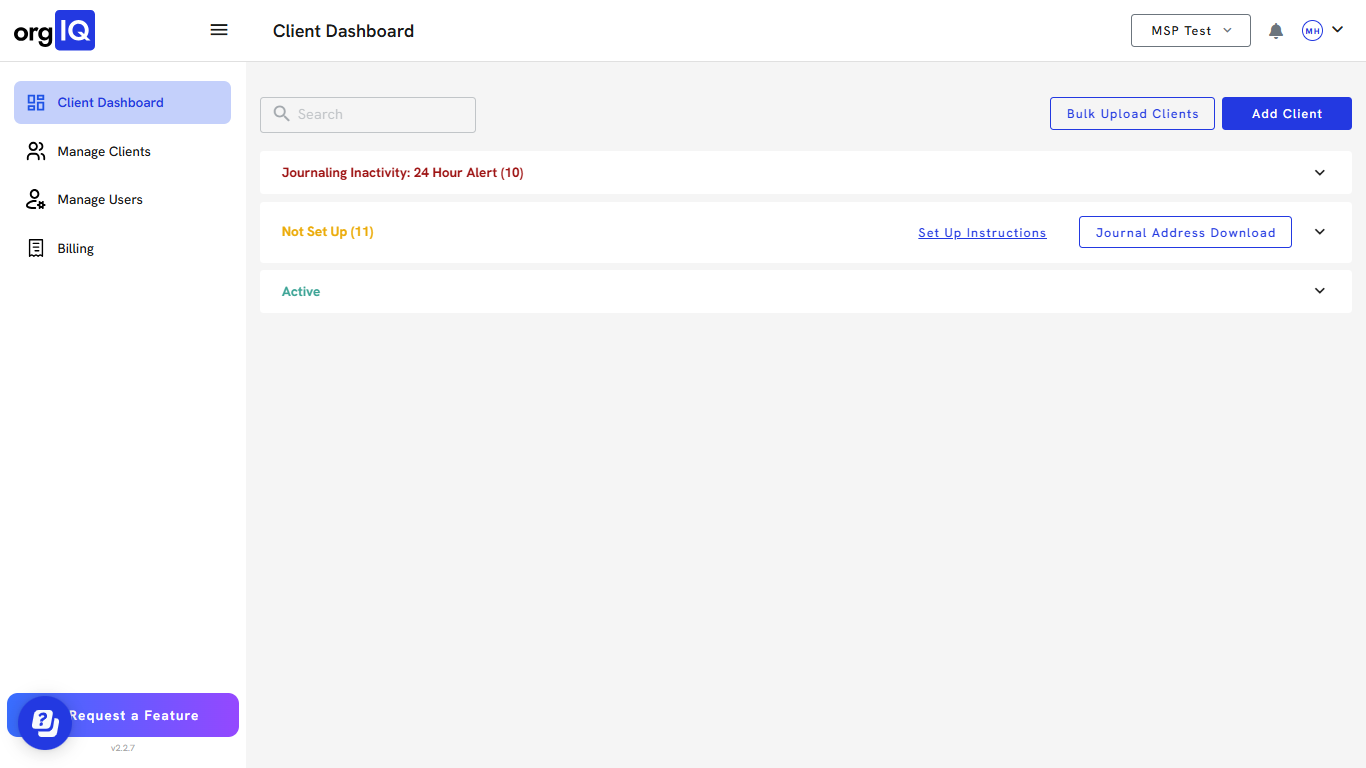
Task: Click the orgIQ logo
Action: pyautogui.click(x=54, y=31)
